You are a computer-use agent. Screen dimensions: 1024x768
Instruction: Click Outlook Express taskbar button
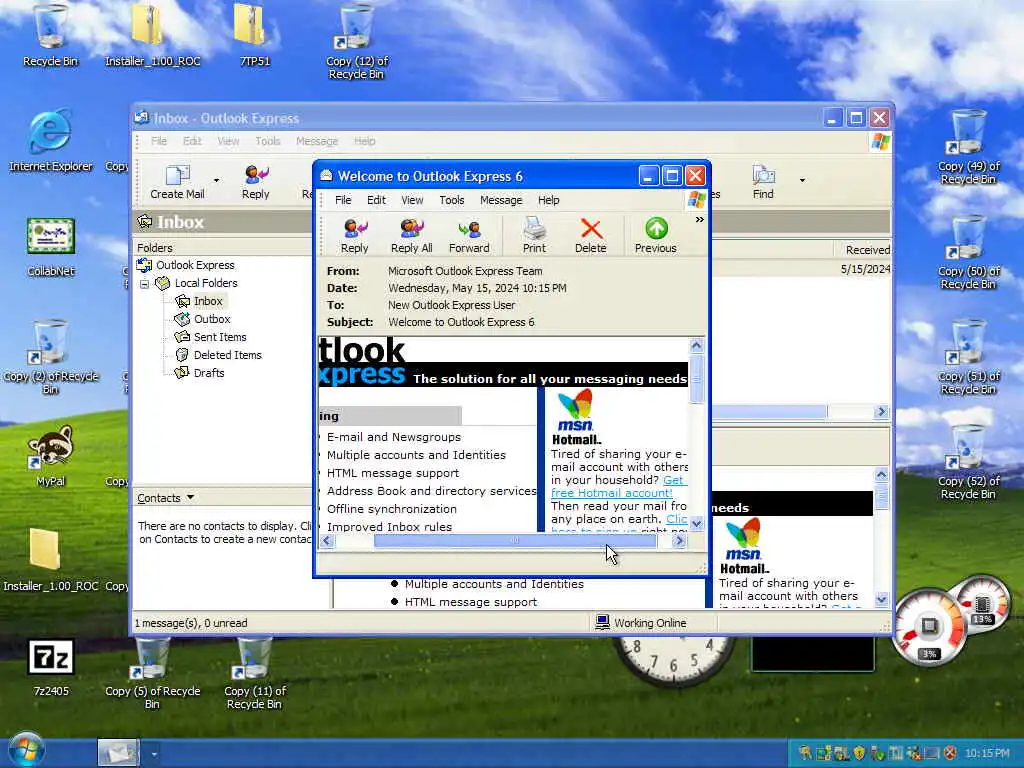click(x=118, y=752)
